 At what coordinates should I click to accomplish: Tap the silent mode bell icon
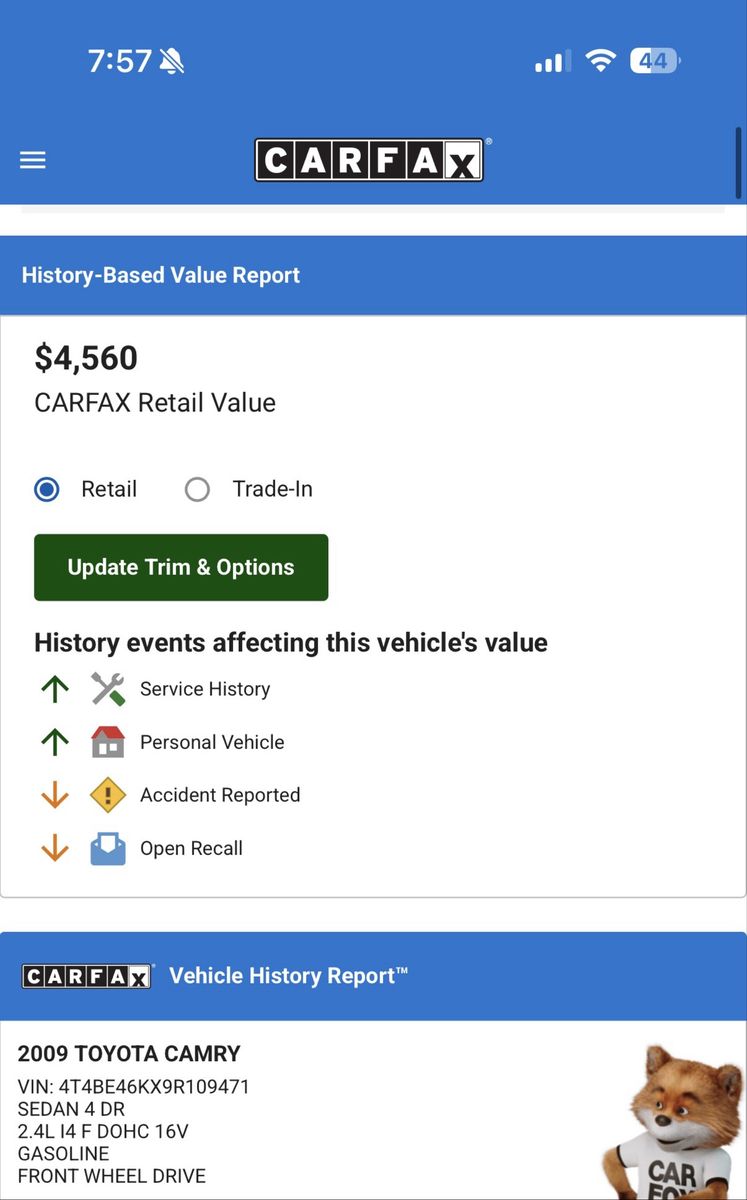(x=171, y=62)
